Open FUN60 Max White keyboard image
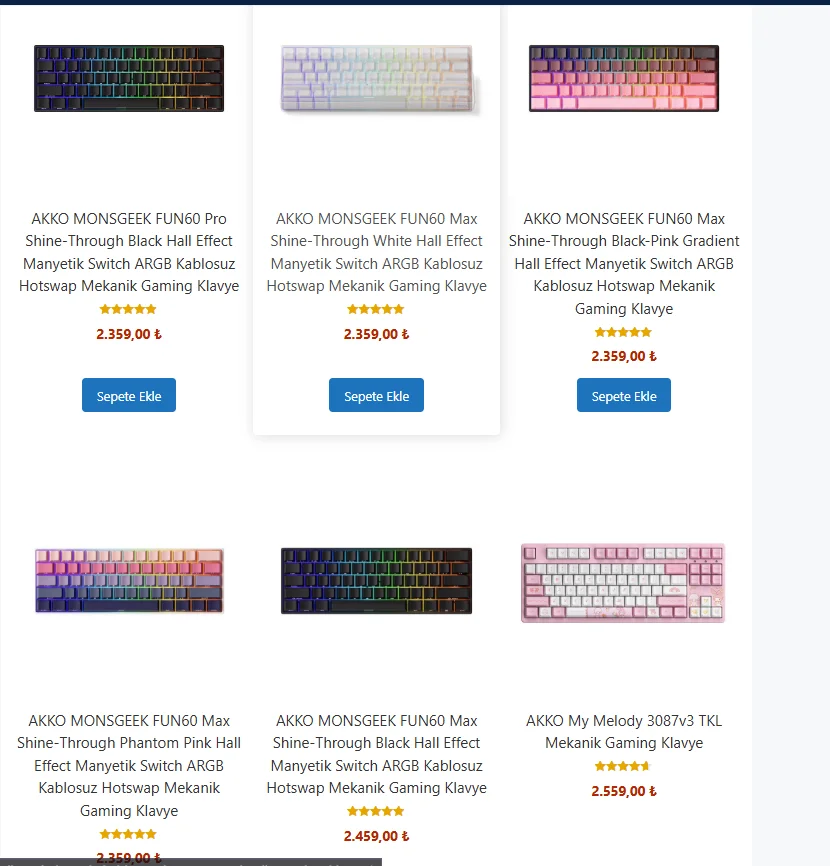 (x=377, y=78)
